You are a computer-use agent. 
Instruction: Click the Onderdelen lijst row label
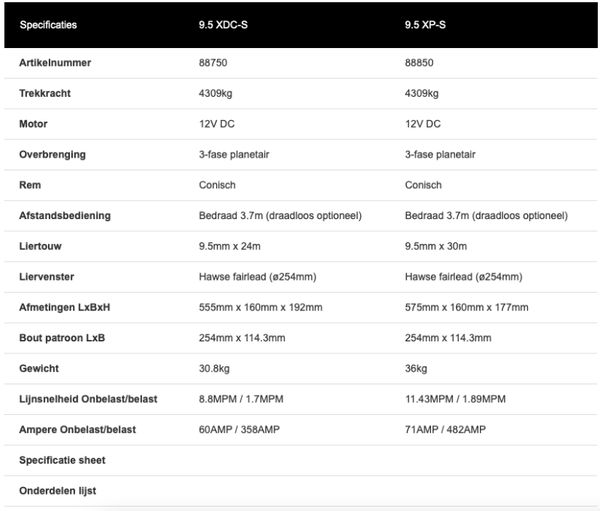58,491
